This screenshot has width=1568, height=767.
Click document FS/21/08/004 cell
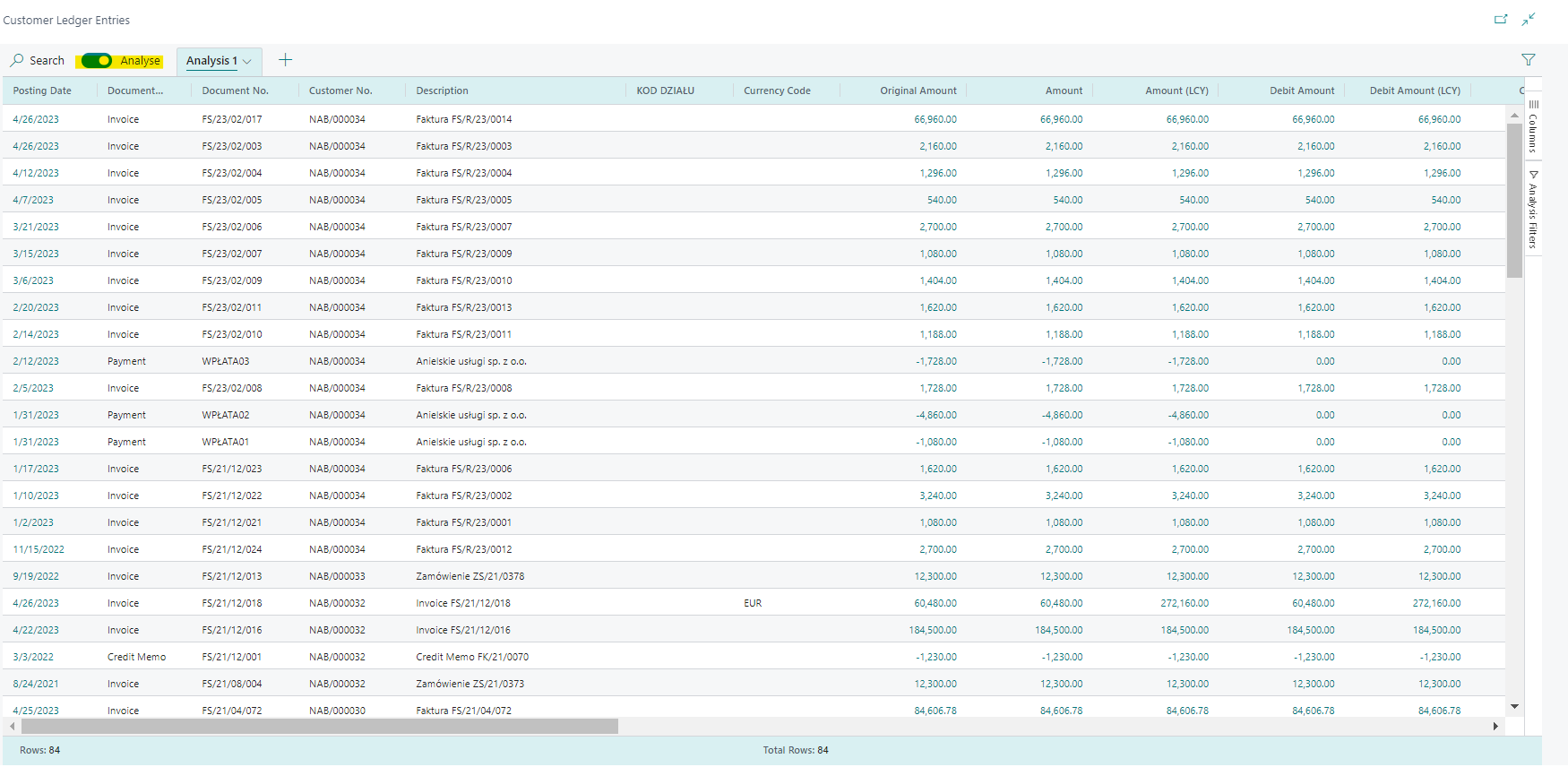[232, 684]
